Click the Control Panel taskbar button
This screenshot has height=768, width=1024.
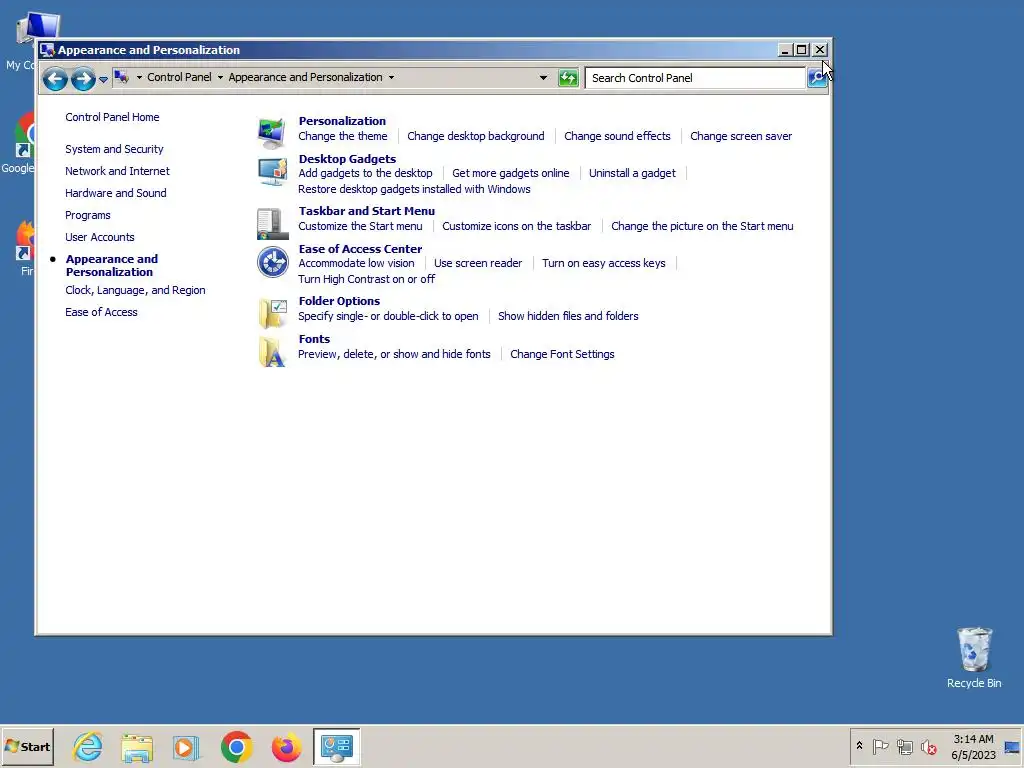[336, 746]
